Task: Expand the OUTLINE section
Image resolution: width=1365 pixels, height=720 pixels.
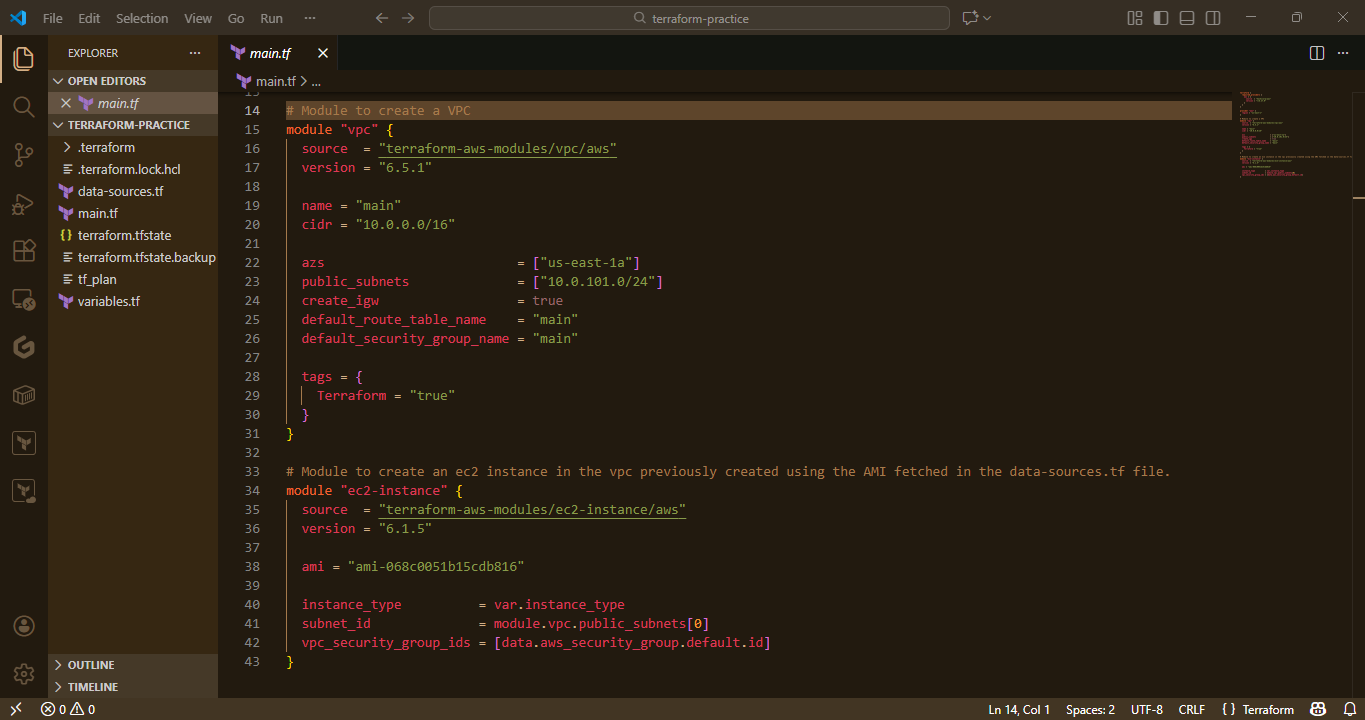Action: 88,664
